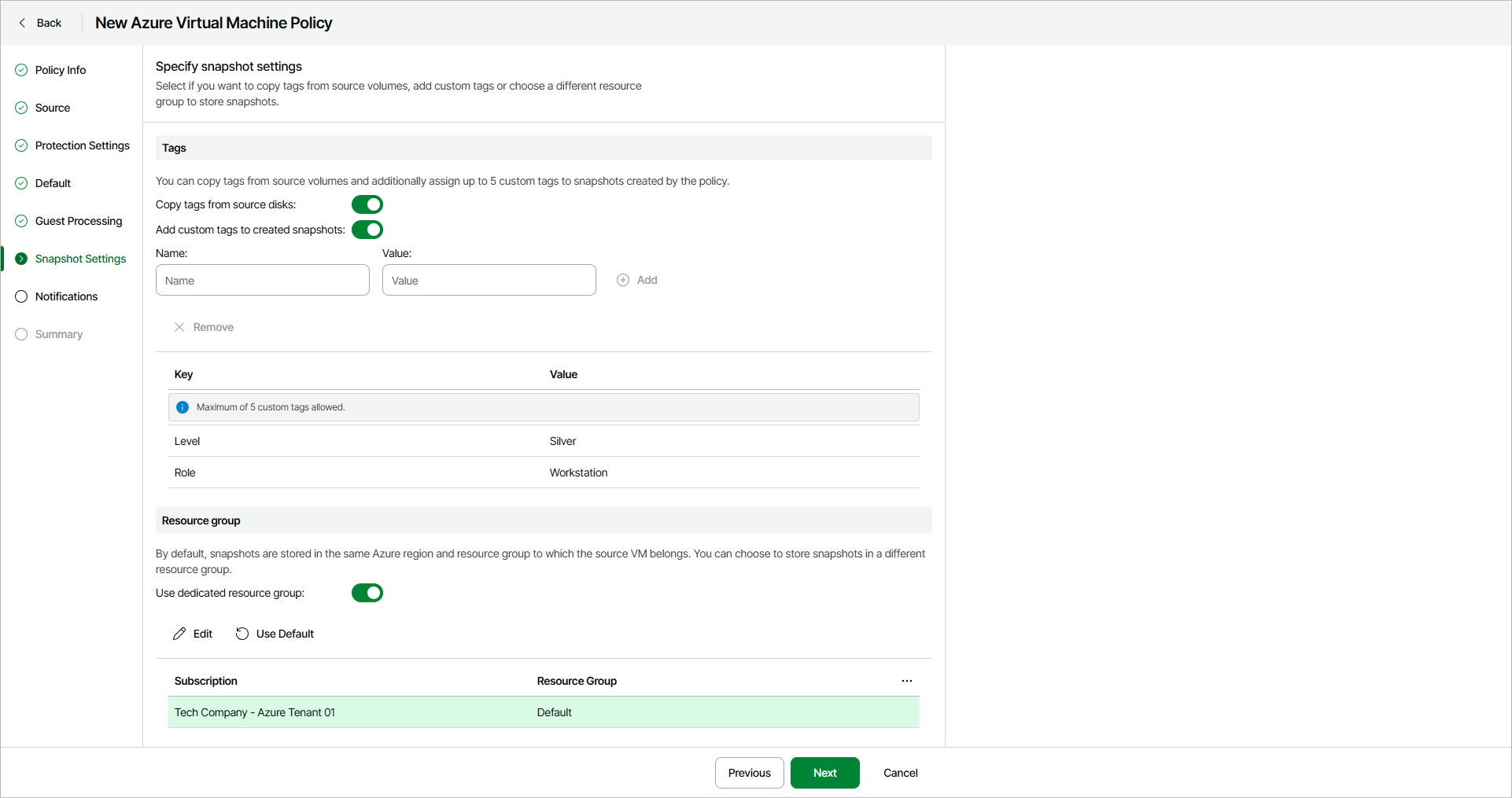Click the Previous button
The height and width of the screenshot is (798, 1512).
[748, 773]
